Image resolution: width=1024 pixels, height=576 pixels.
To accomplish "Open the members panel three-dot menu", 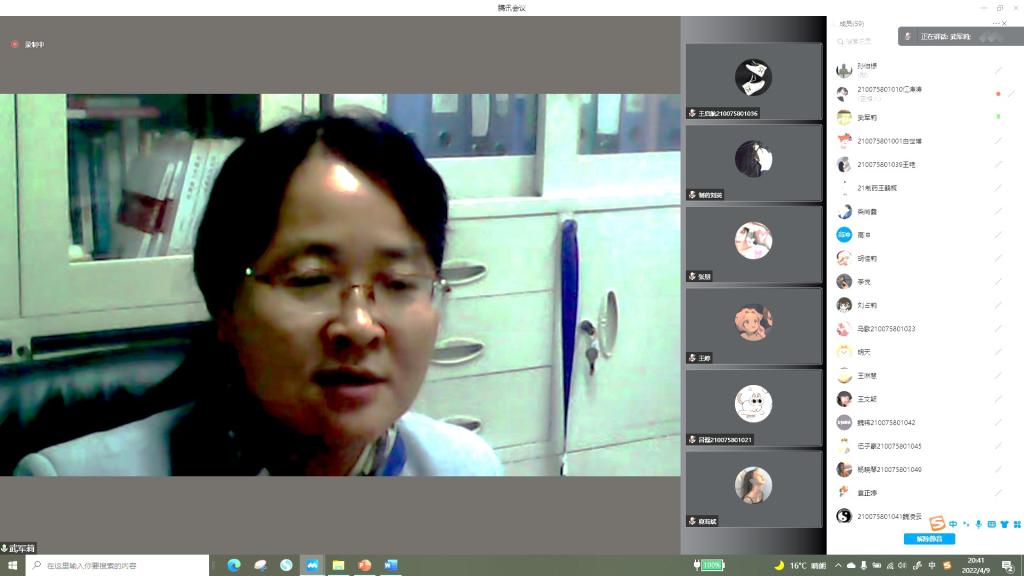I will pyautogui.click(x=995, y=23).
